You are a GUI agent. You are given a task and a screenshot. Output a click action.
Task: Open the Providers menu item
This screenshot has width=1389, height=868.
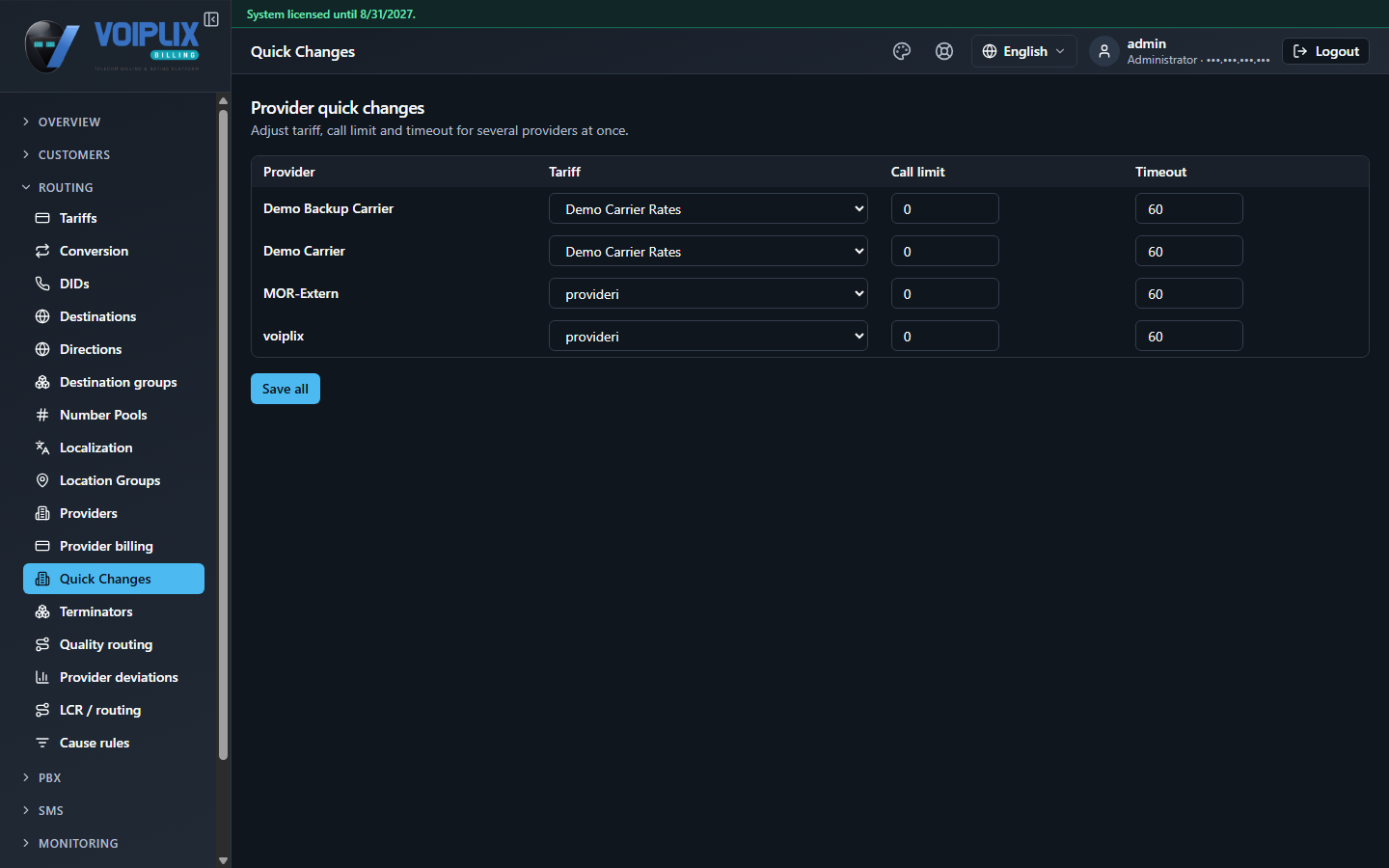114,513
